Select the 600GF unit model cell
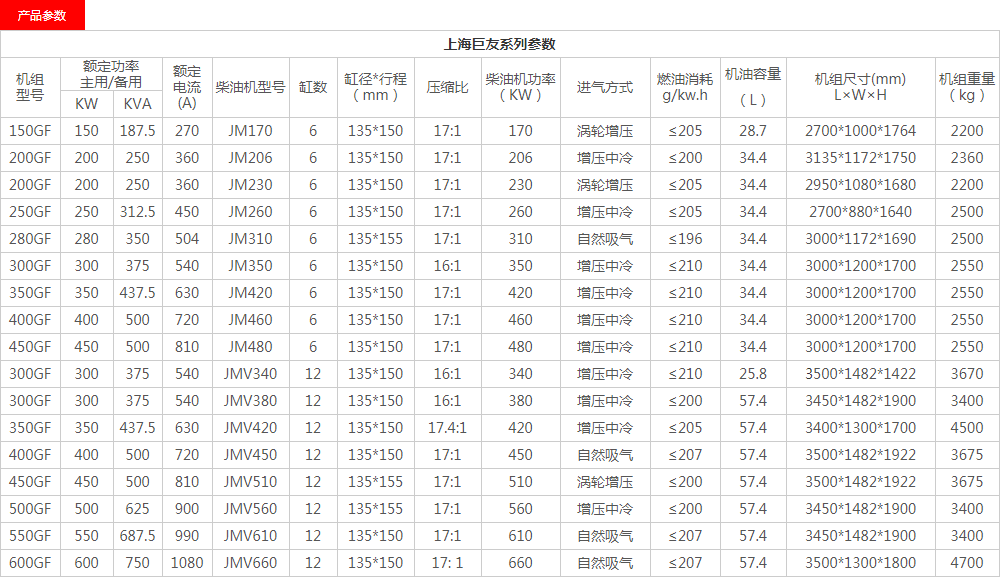Viewport: 1002px width, 577px height. [30, 563]
